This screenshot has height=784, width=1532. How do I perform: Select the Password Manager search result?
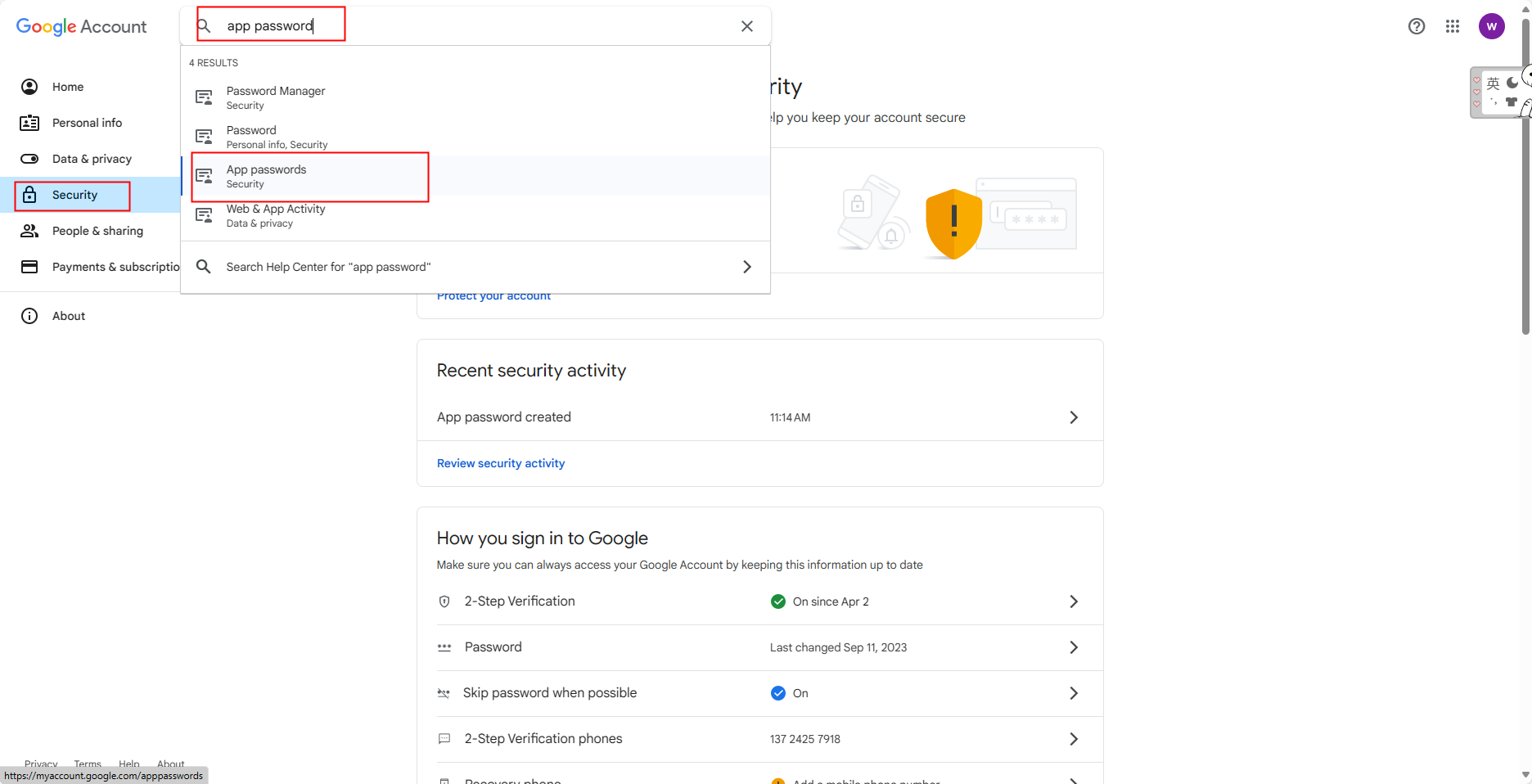click(x=475, y=97)
